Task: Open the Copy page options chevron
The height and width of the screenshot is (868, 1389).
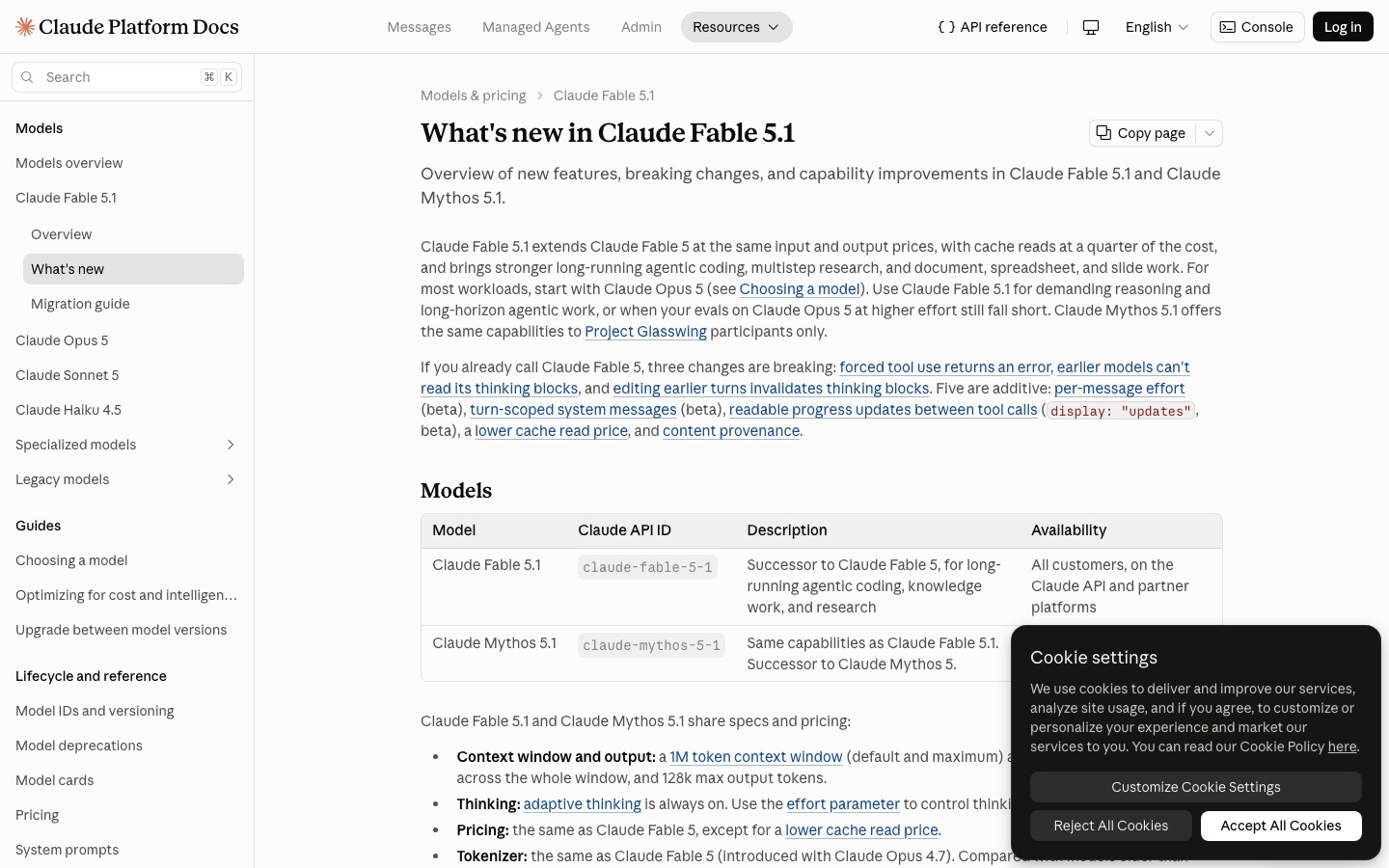Action: (x=1210, y=133)
